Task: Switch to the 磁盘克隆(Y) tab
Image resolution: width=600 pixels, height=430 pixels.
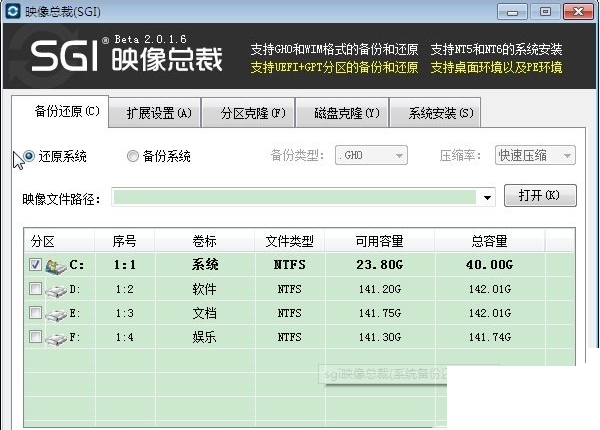Action: coord(342,113)
